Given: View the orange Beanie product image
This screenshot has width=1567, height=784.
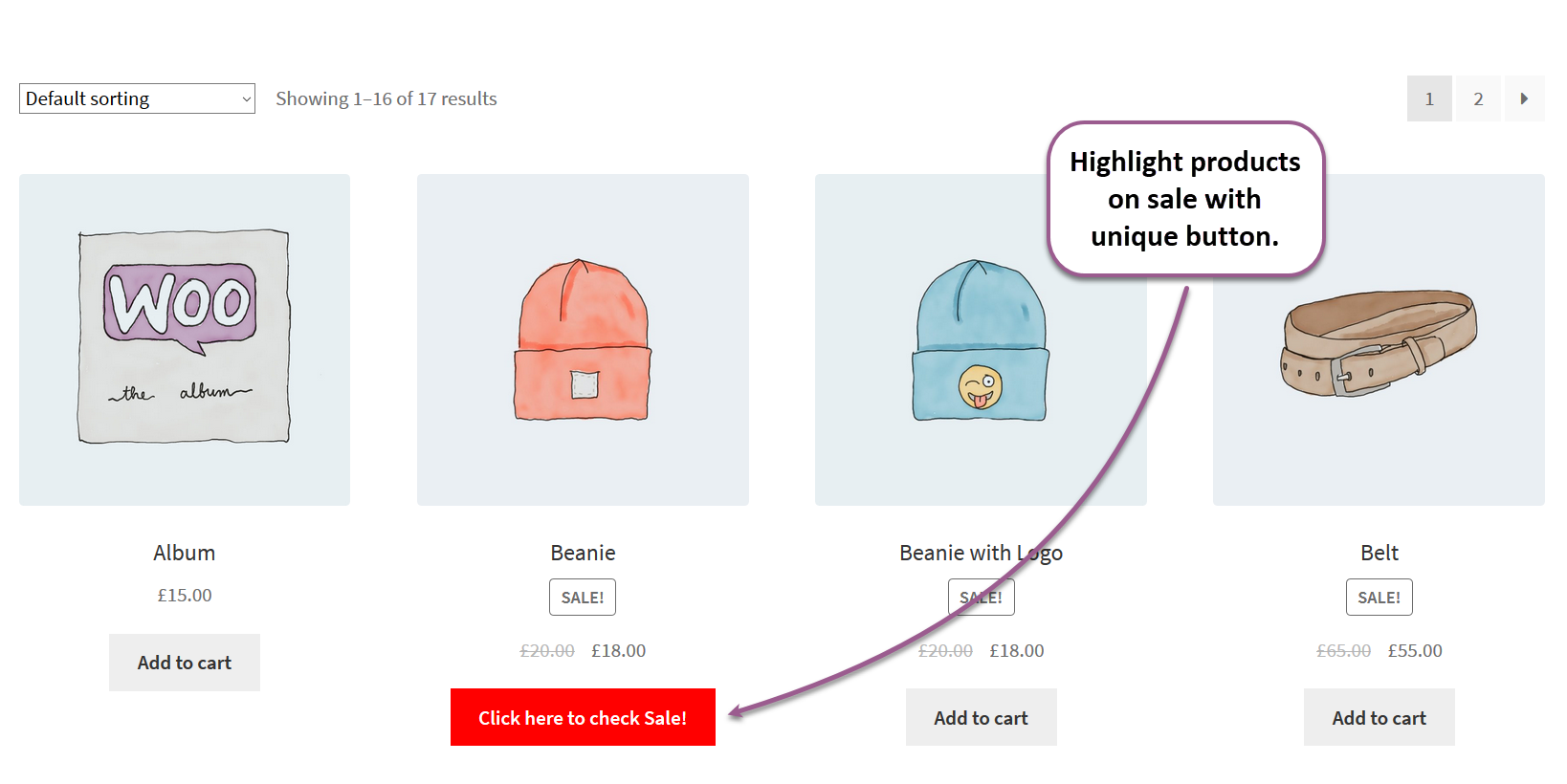Looking at the screenshot, I should [x=583, y=338].
